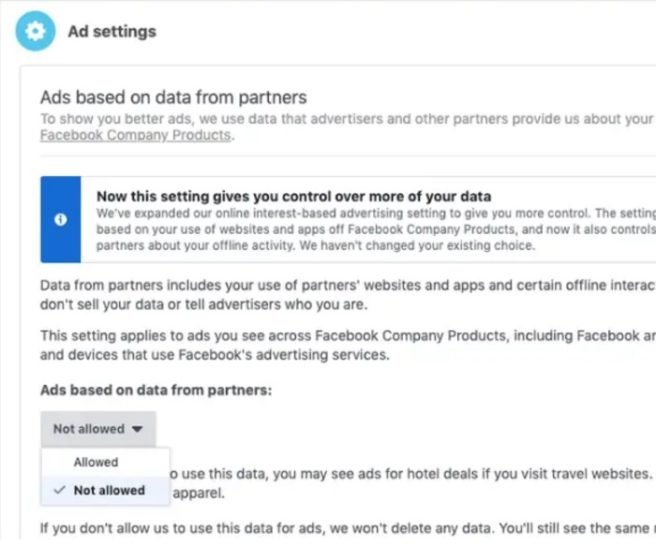This screenshot has width=656, height=546.
Task: Click the blue Ad settings gear icon
Action: tap(36, 31)
